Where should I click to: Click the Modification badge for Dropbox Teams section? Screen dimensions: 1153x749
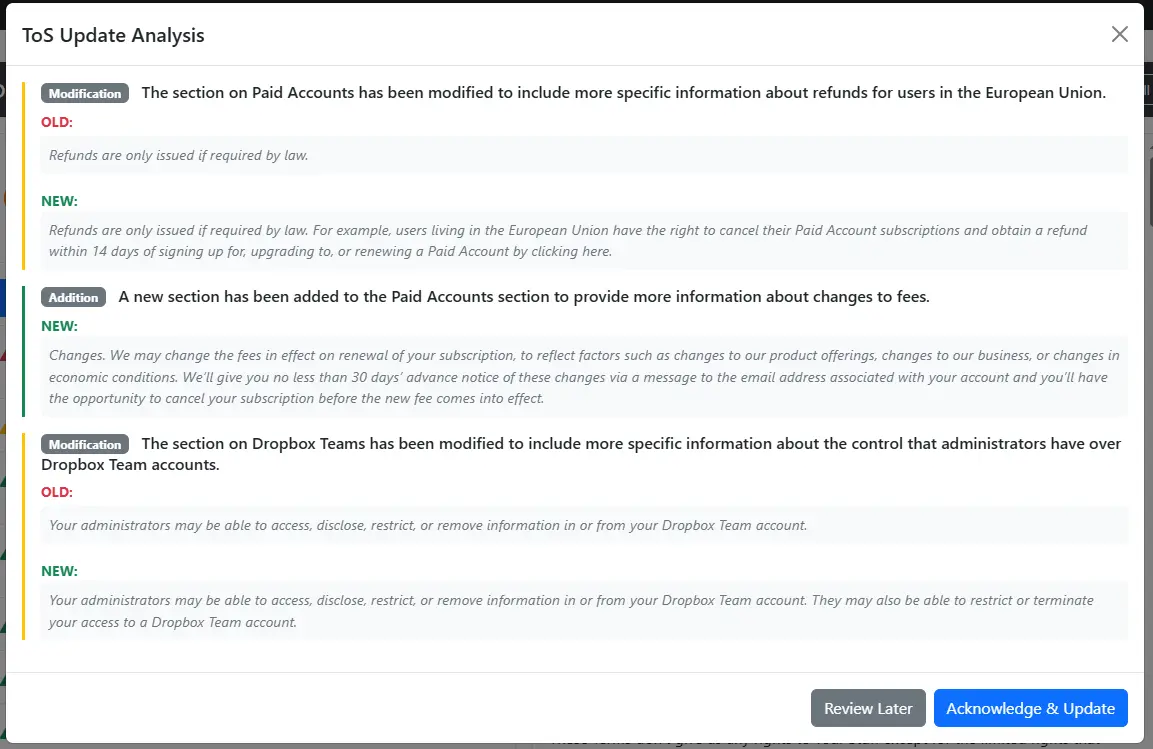(x=85, y=444)
